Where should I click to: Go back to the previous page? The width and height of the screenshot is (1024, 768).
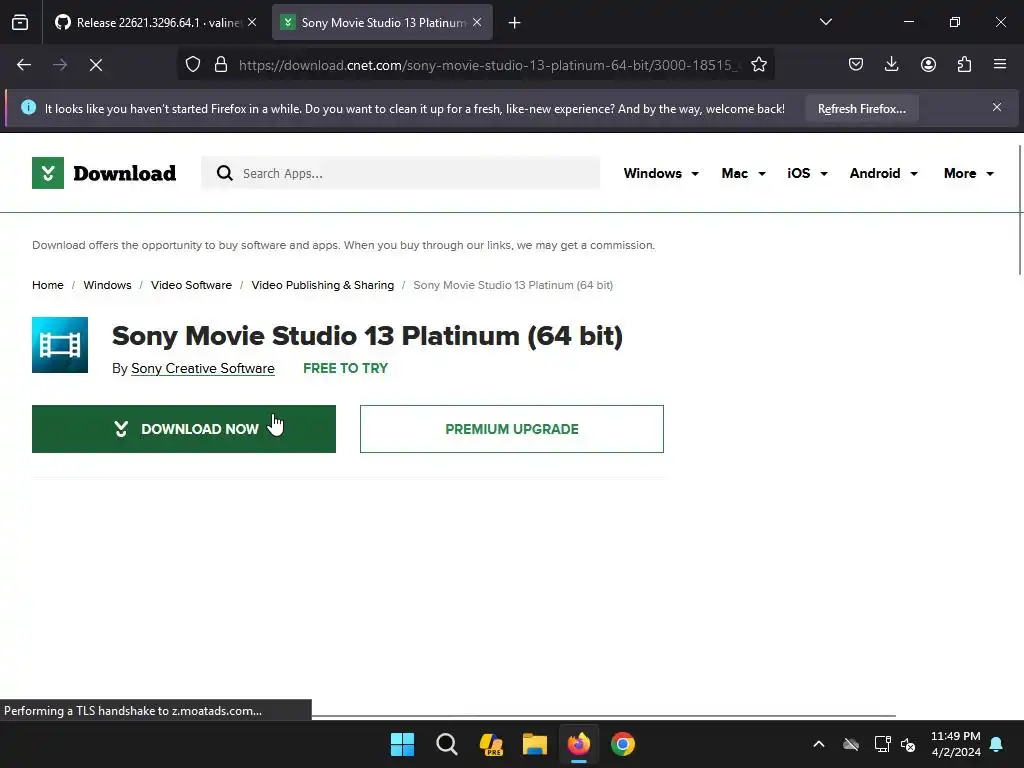[x=24, y=65]
